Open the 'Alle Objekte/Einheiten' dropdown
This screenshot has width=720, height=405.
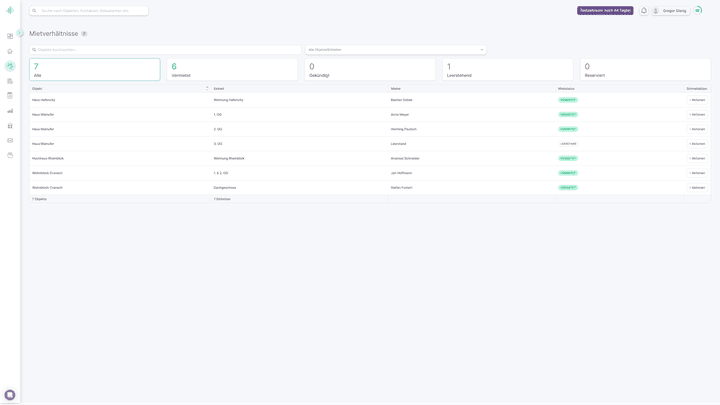coord(395,49)
